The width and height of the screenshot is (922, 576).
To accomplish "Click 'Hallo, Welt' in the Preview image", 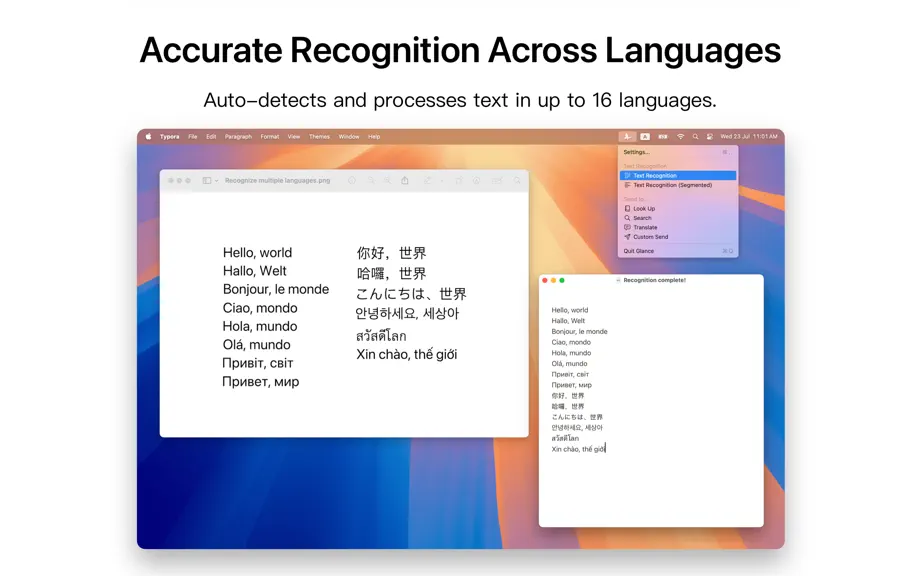I will pos(255,271).
